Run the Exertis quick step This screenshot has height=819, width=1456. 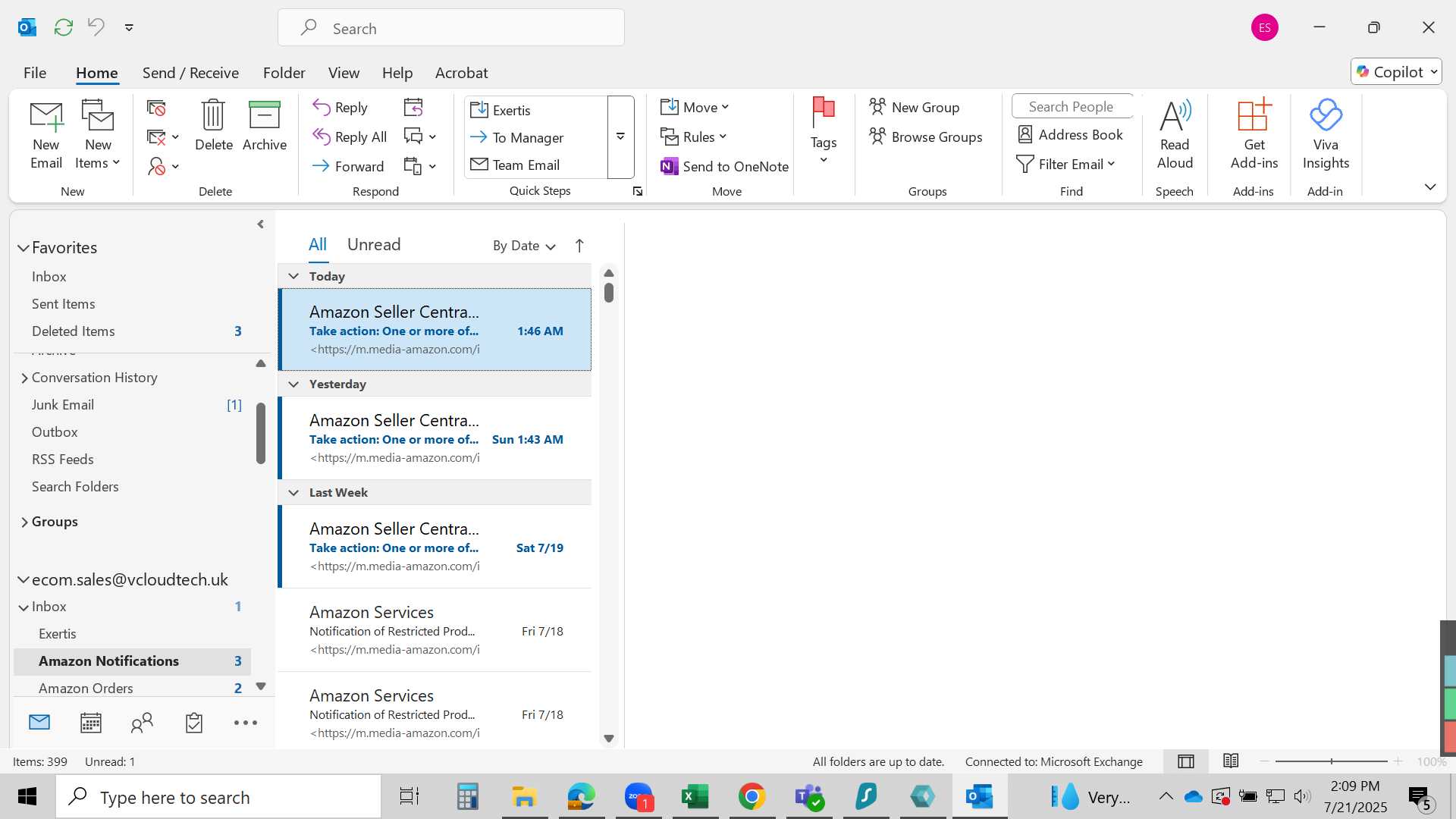tap(537, 110)
